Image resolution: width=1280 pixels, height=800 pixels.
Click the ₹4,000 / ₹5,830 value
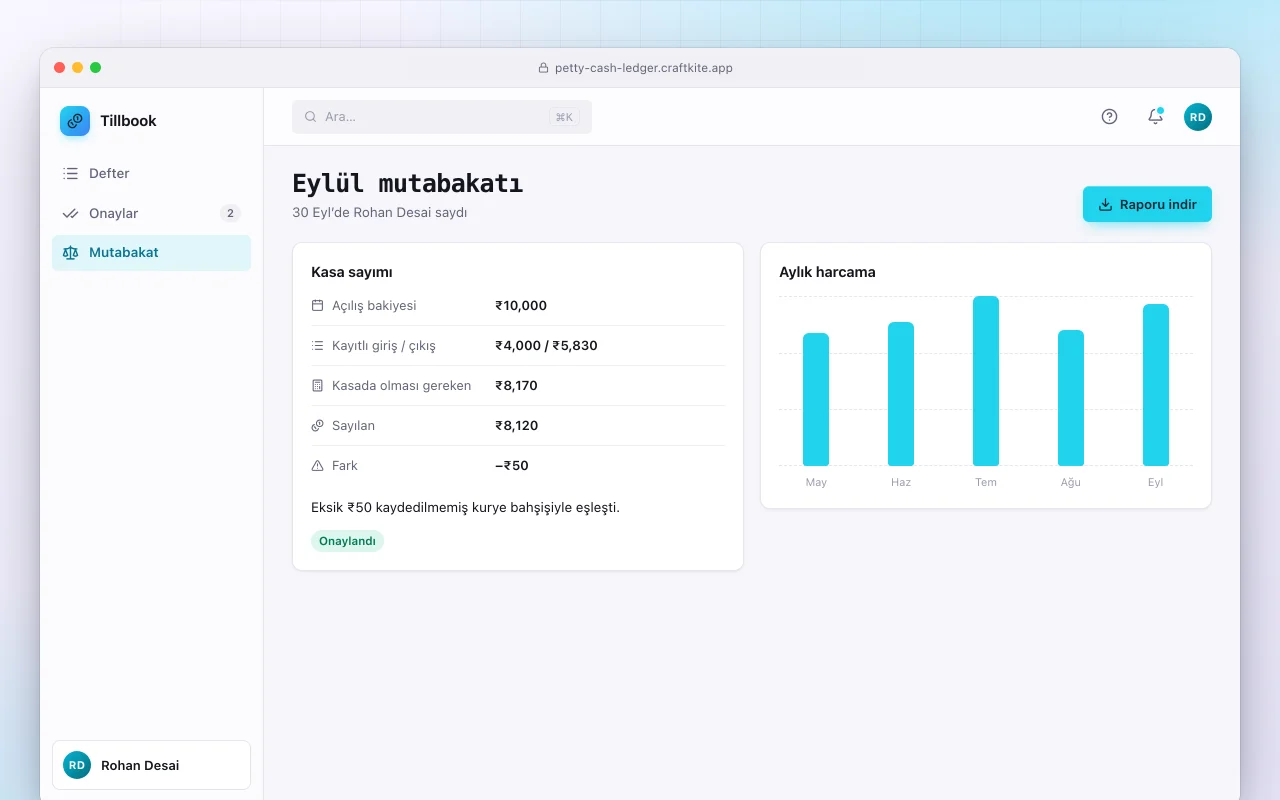point(546,345)
